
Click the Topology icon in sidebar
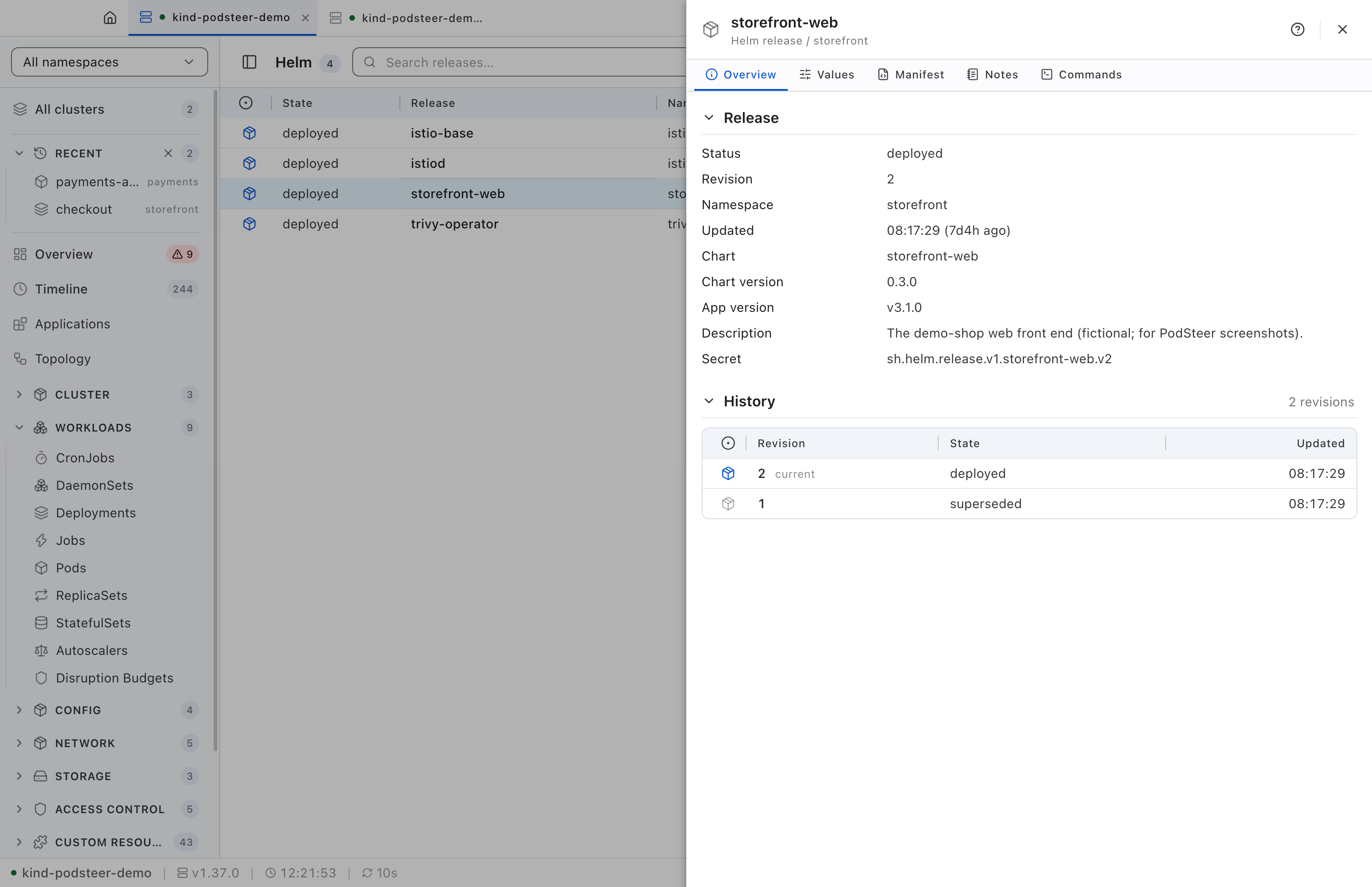(20, 359)
